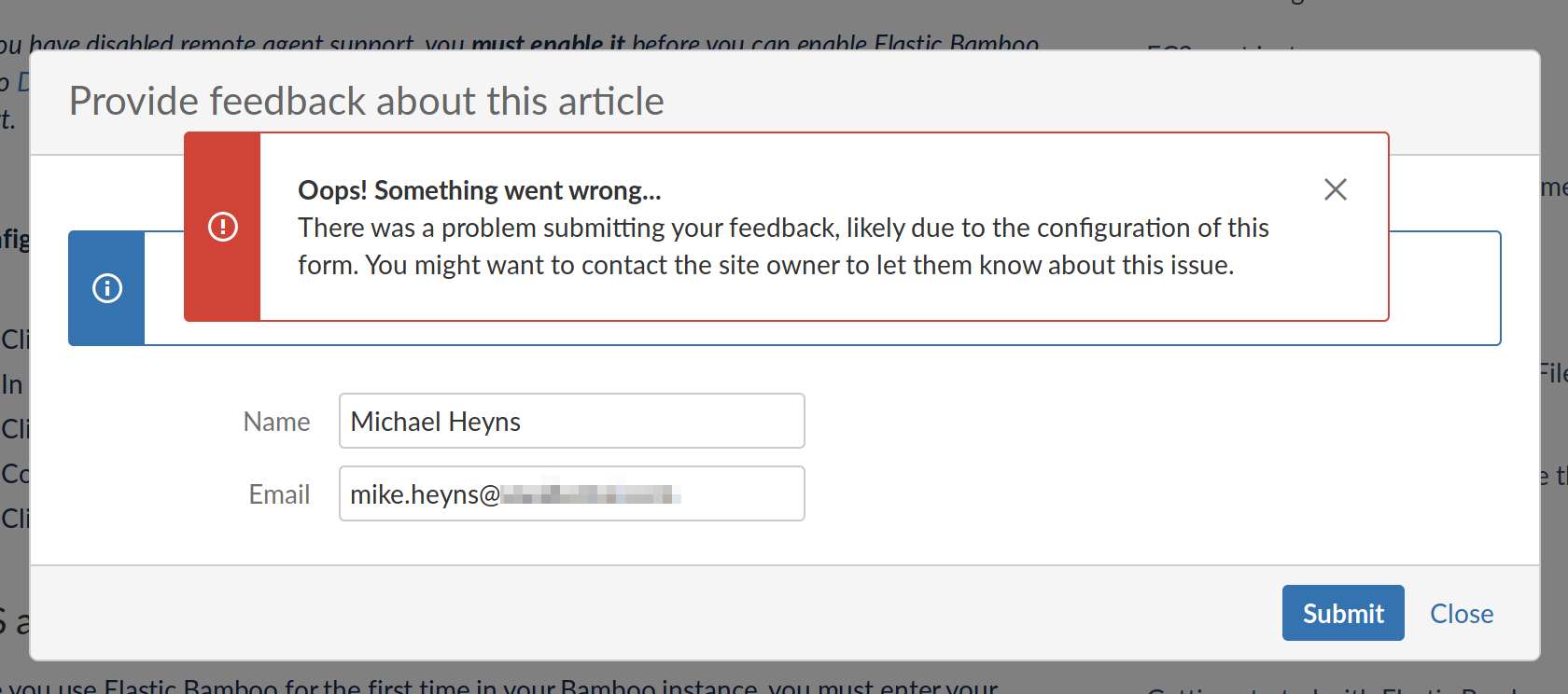Click the blurred email domain text
The height and width of the screenshot is (694, 1568).
click(x=591, y=493)
